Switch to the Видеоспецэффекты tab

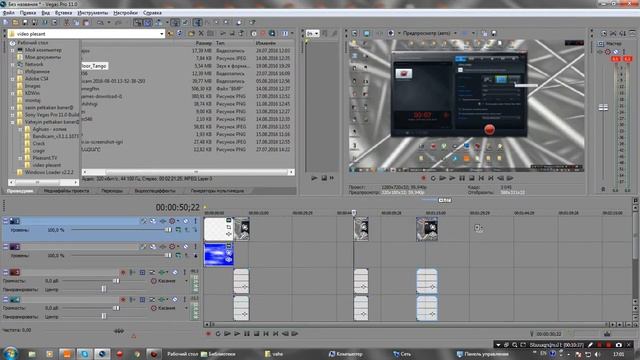(155, 191)
